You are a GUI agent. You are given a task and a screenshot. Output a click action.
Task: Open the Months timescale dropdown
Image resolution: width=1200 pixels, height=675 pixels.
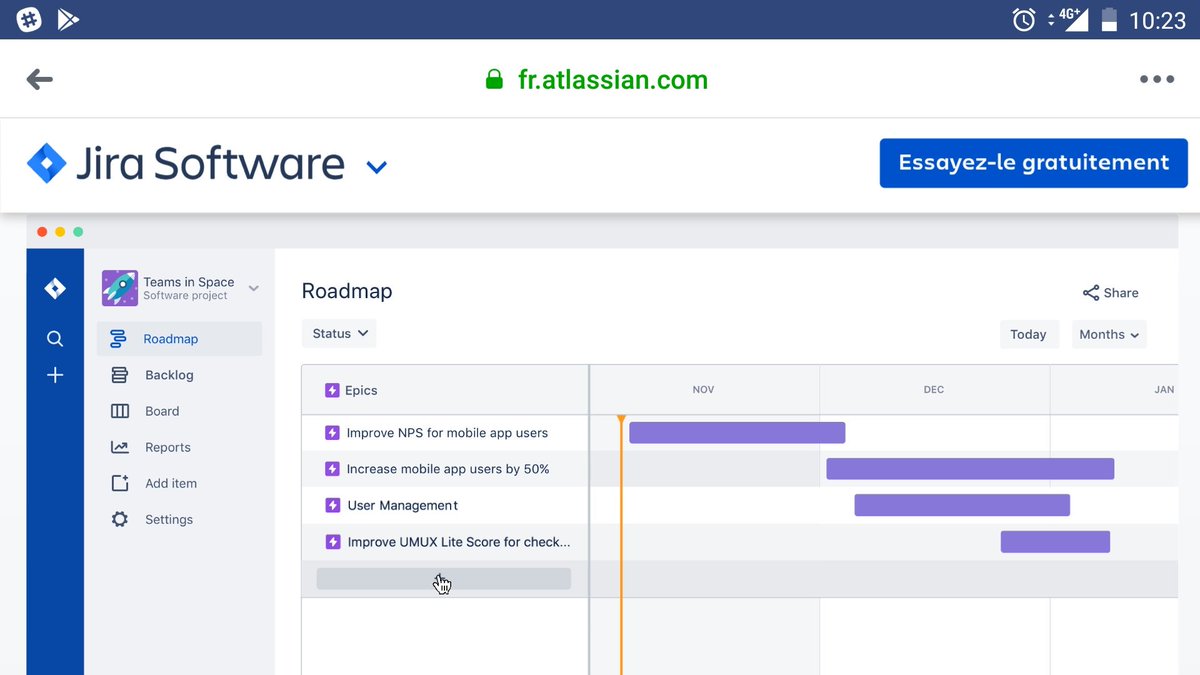pos(1109,335)
